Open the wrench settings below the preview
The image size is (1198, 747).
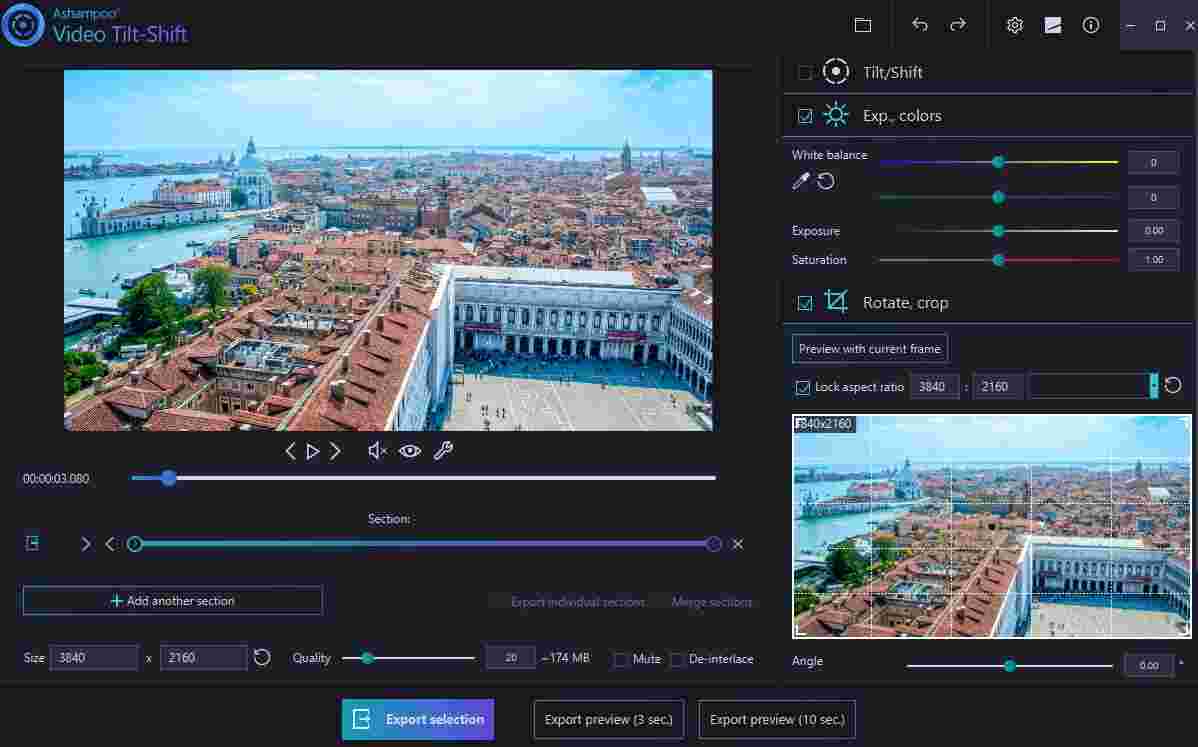tap(443, 451)
